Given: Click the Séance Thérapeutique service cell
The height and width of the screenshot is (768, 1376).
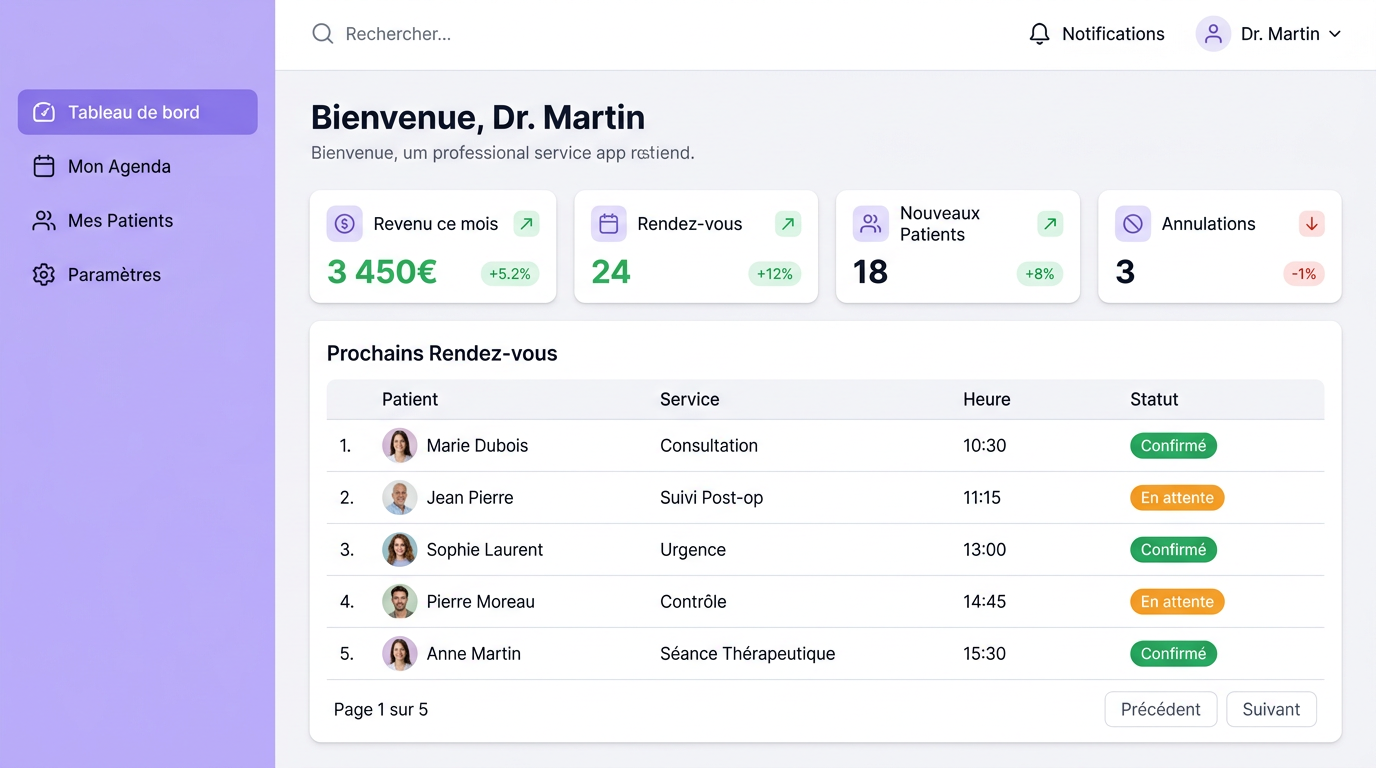Looking at the screenshot, I should 747,654.
